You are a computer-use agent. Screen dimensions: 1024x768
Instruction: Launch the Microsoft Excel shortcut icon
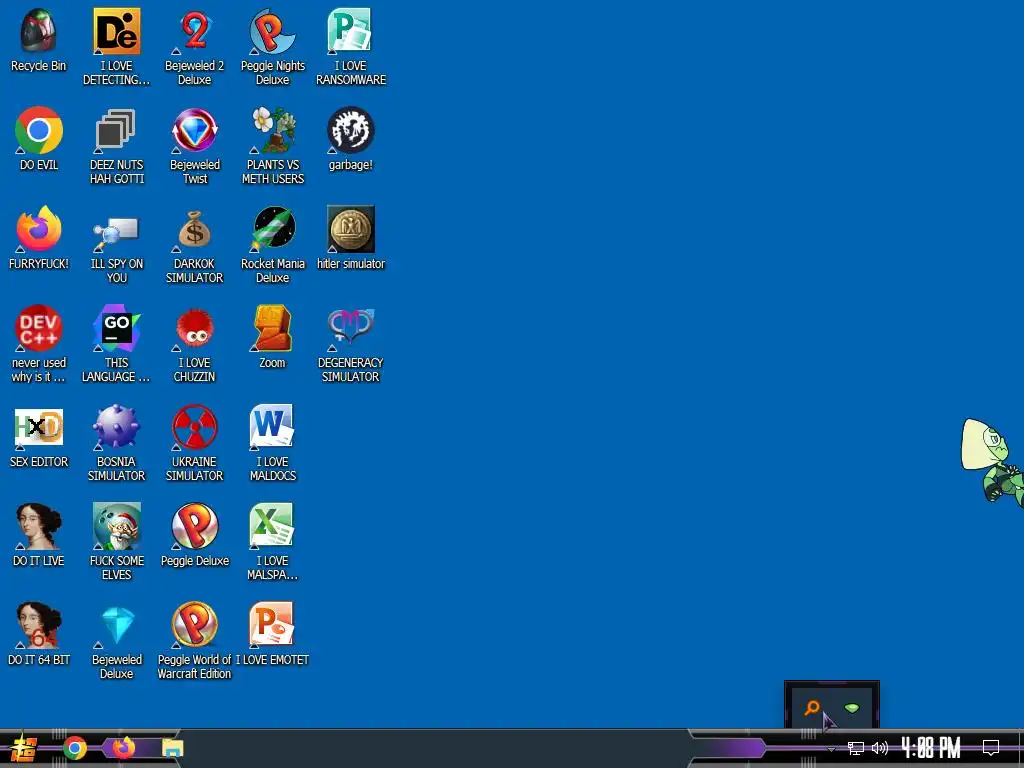point(272,526)
